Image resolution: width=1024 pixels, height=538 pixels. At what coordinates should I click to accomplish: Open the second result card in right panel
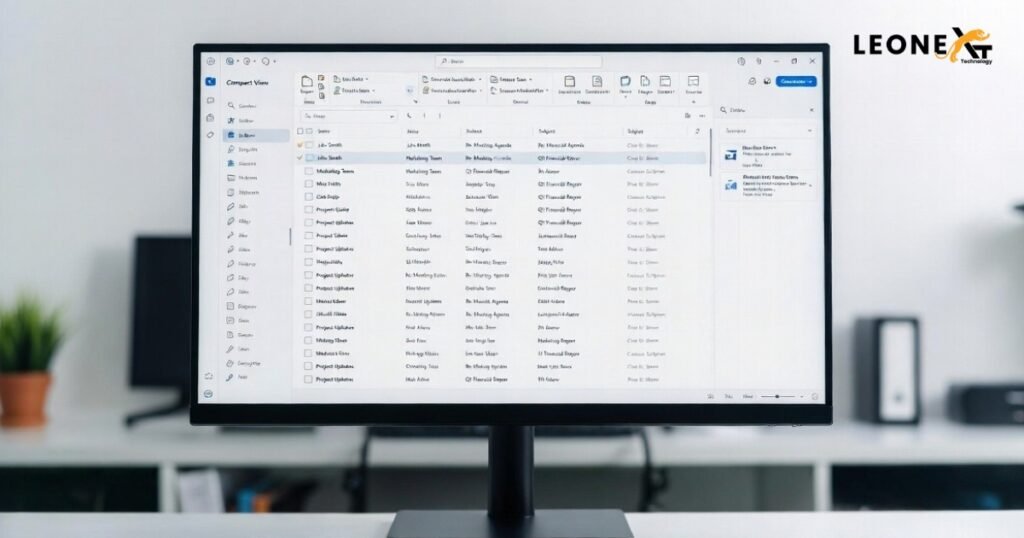tap(768, 185)
